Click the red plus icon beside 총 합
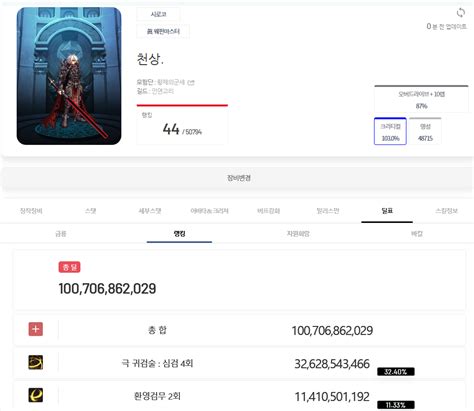The width and height of the screenshot is (474, 411). (x=36, y=329)
